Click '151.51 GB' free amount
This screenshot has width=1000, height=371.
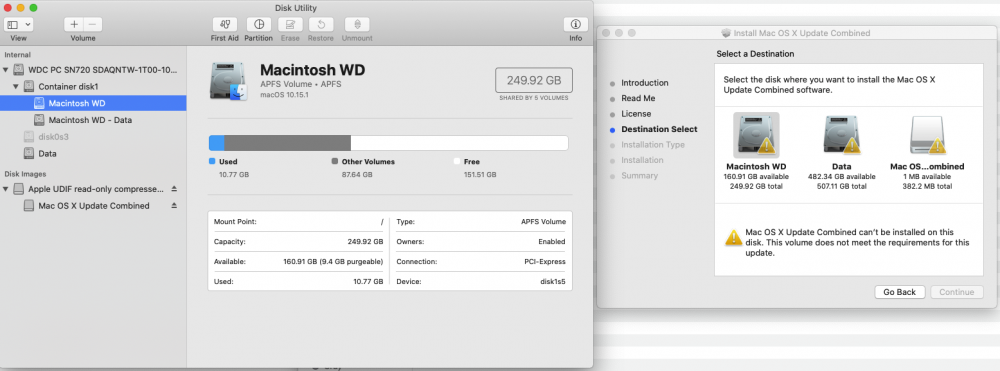[480, 174]
